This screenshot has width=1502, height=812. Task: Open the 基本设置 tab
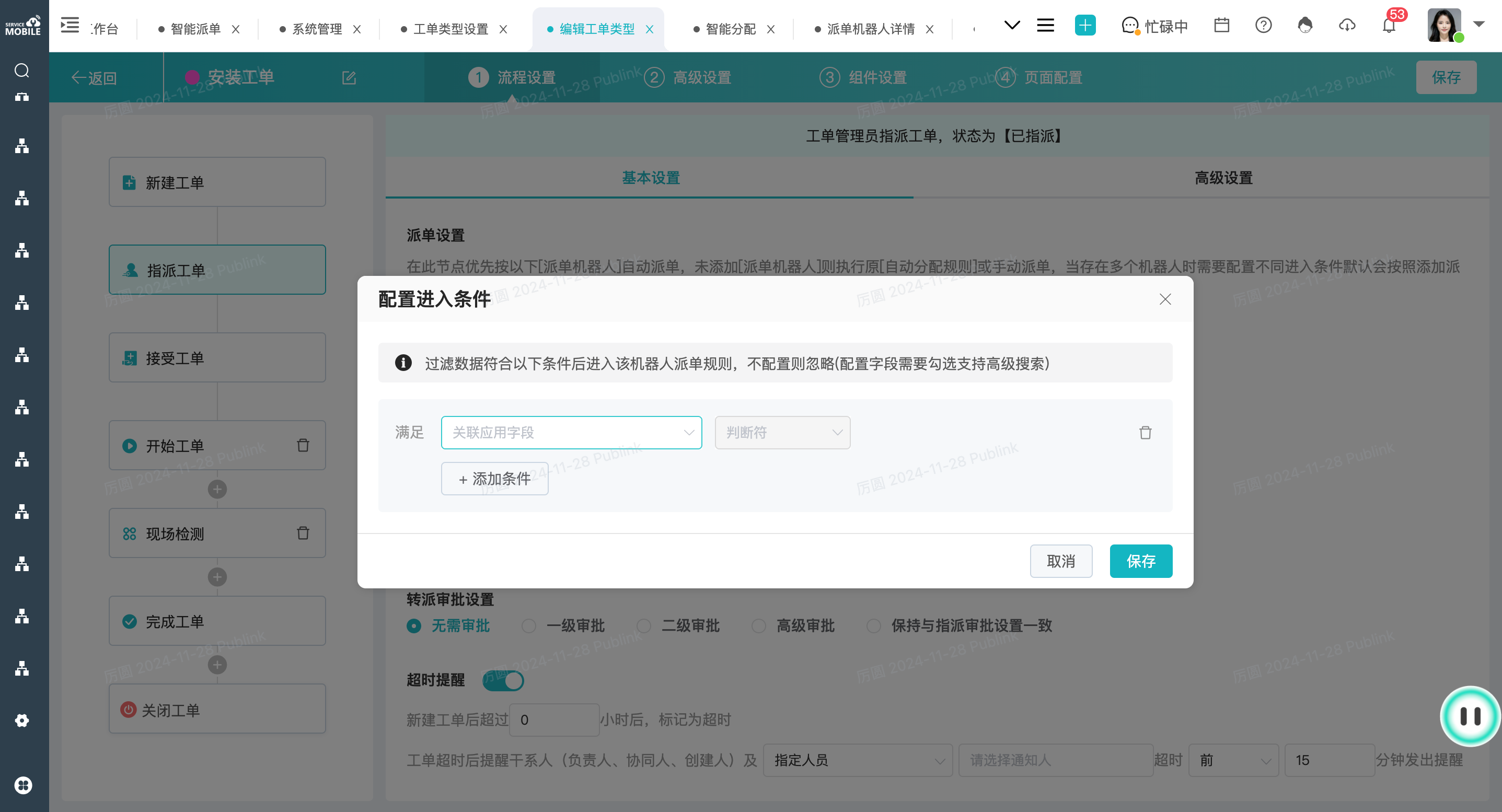pos(650,178)
